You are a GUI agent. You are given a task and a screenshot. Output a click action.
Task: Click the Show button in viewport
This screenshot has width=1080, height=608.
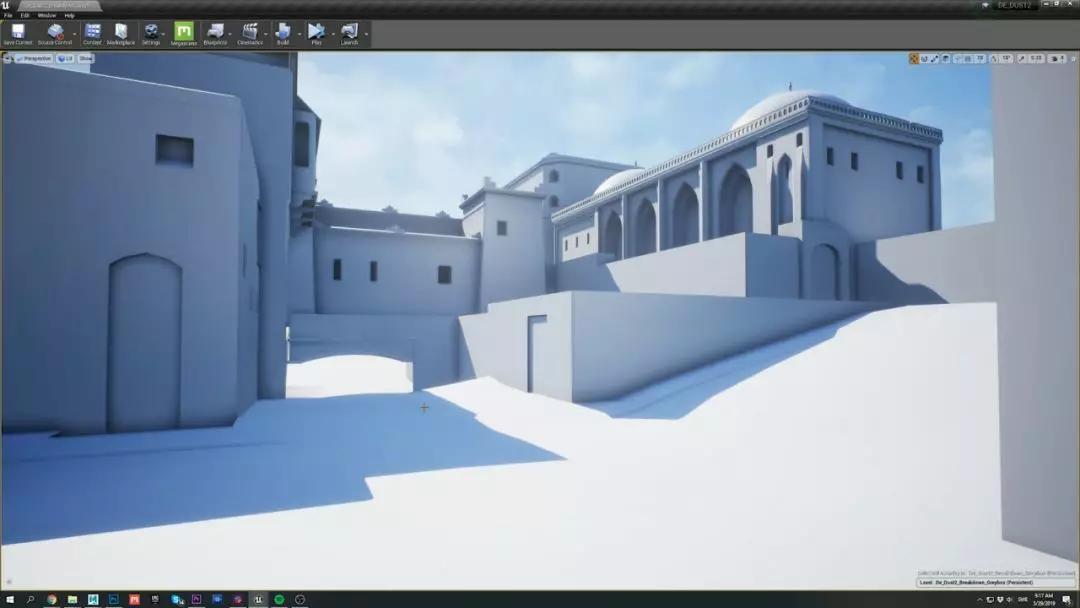pyautogui.click(x=86, y=59)
